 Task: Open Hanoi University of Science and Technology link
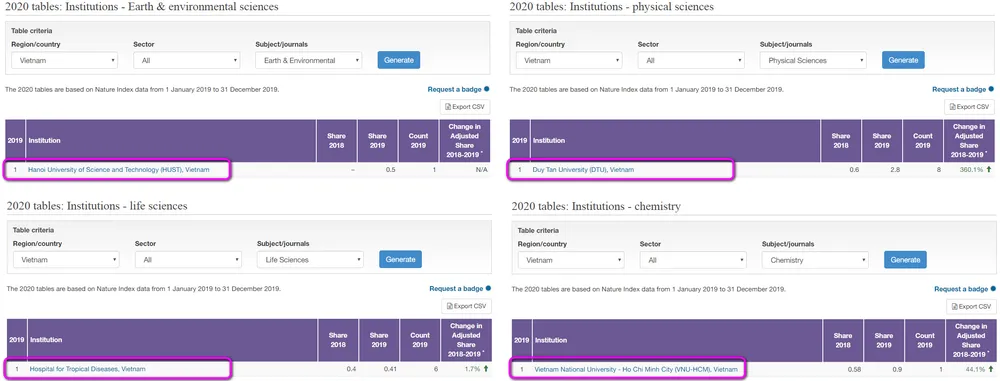click(119, 170)
